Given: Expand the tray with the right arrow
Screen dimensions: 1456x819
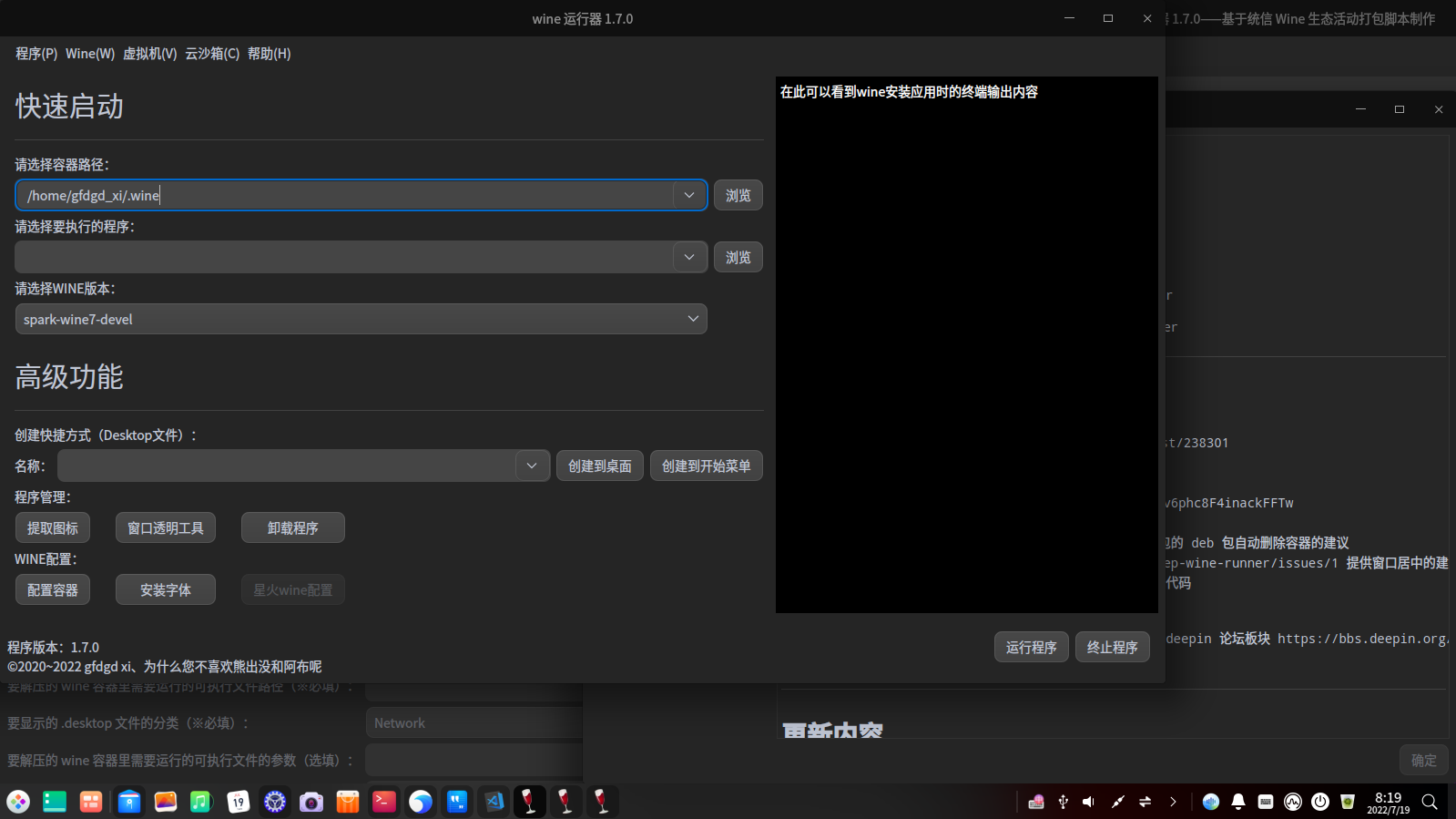Looking at the screenshot, I should point(1173,802).
